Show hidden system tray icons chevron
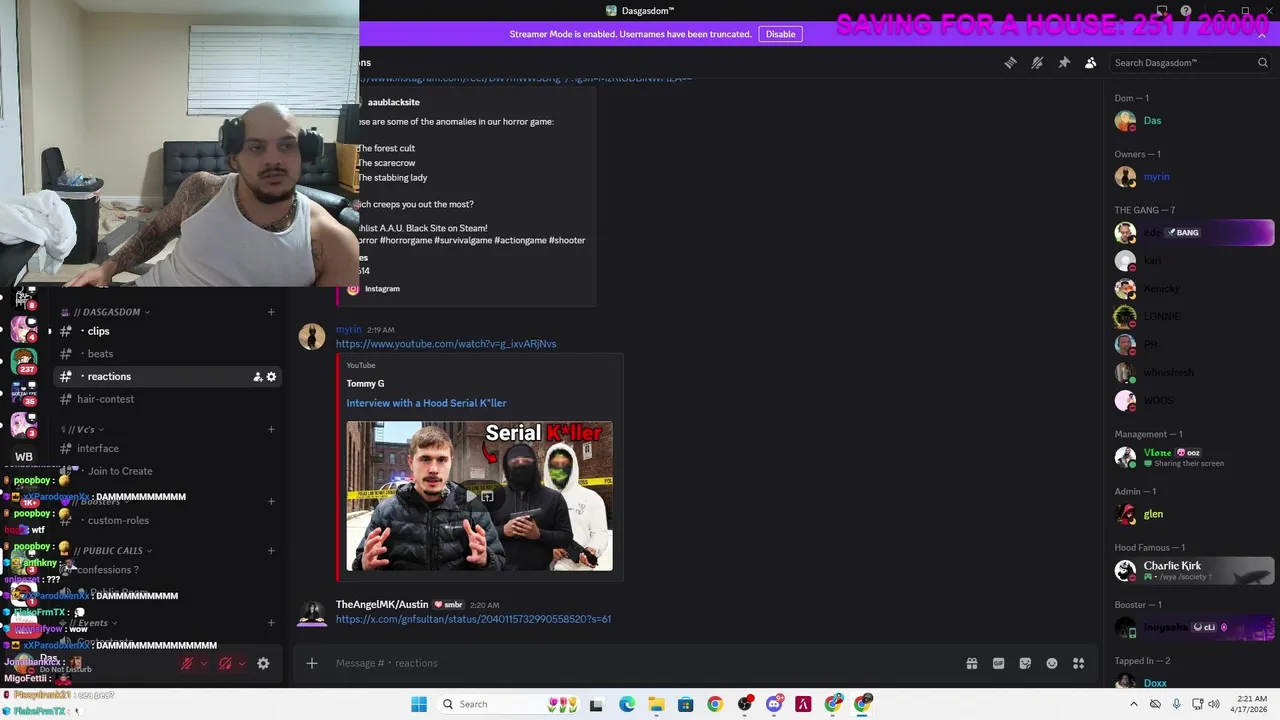 point(1133,704)
